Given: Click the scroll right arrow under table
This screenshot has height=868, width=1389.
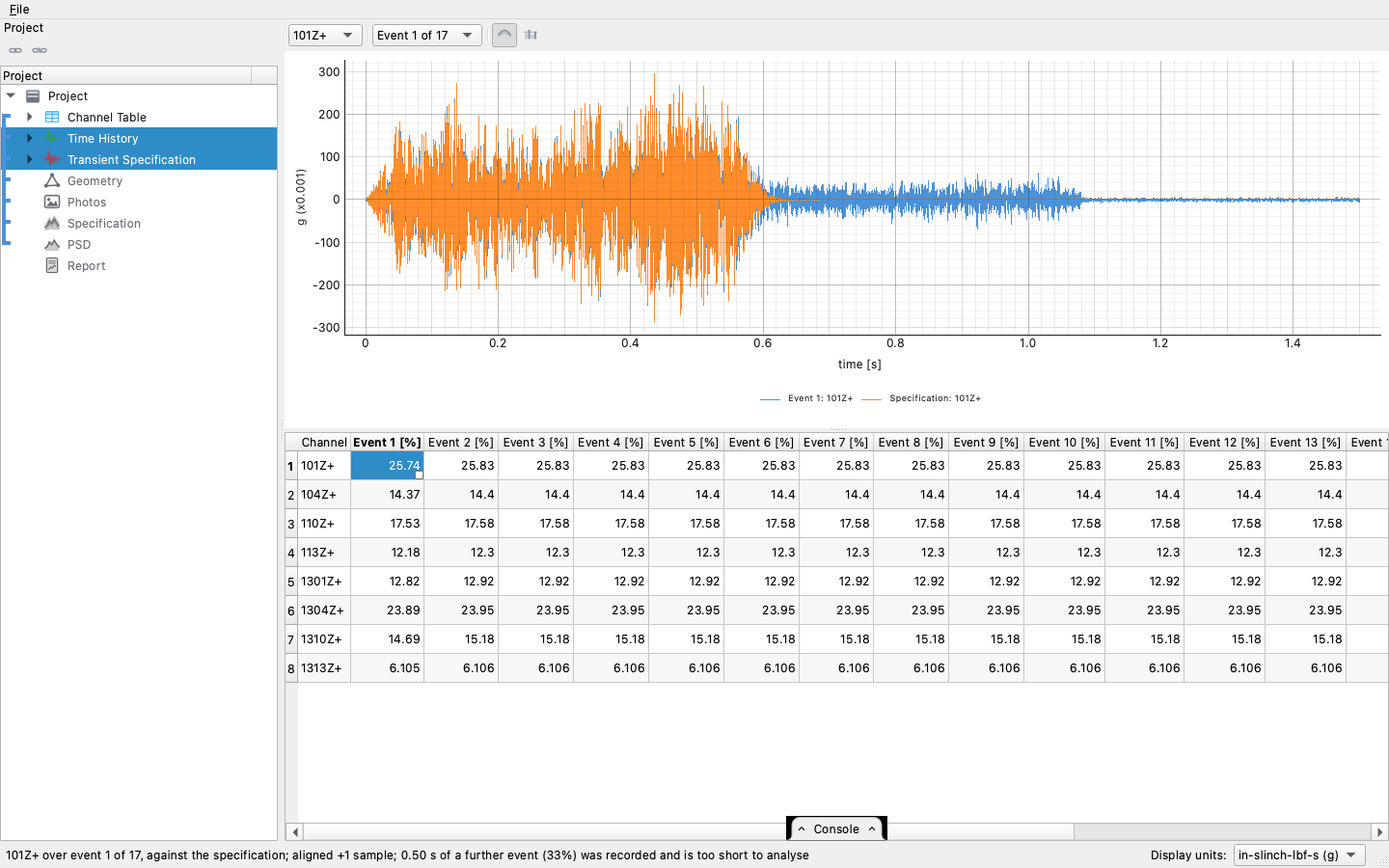Looking at the screenshot, I should click(x=1379, y=831).
